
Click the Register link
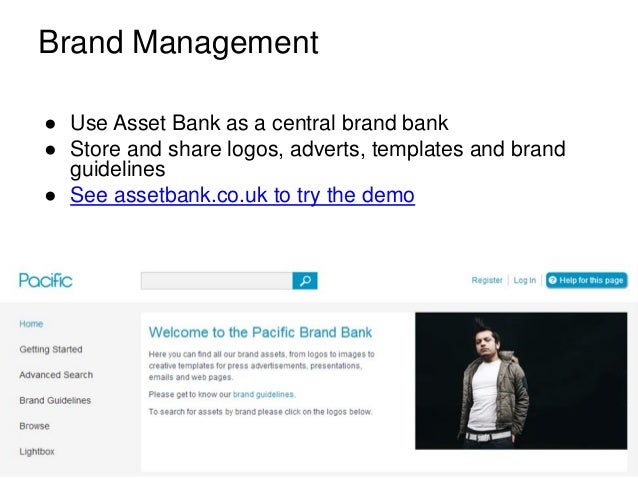(487, 280)
